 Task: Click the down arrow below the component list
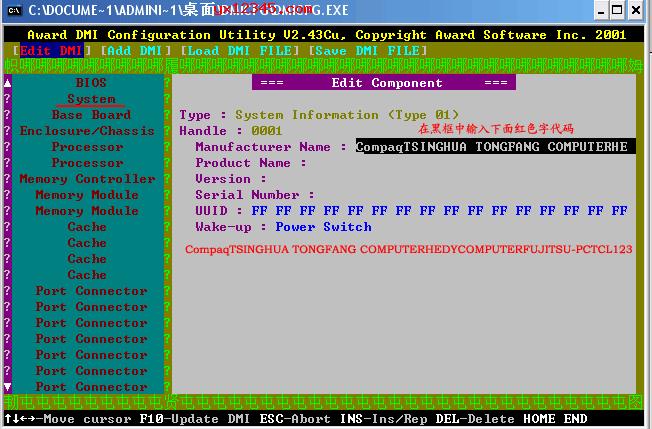tap(7, 387)
